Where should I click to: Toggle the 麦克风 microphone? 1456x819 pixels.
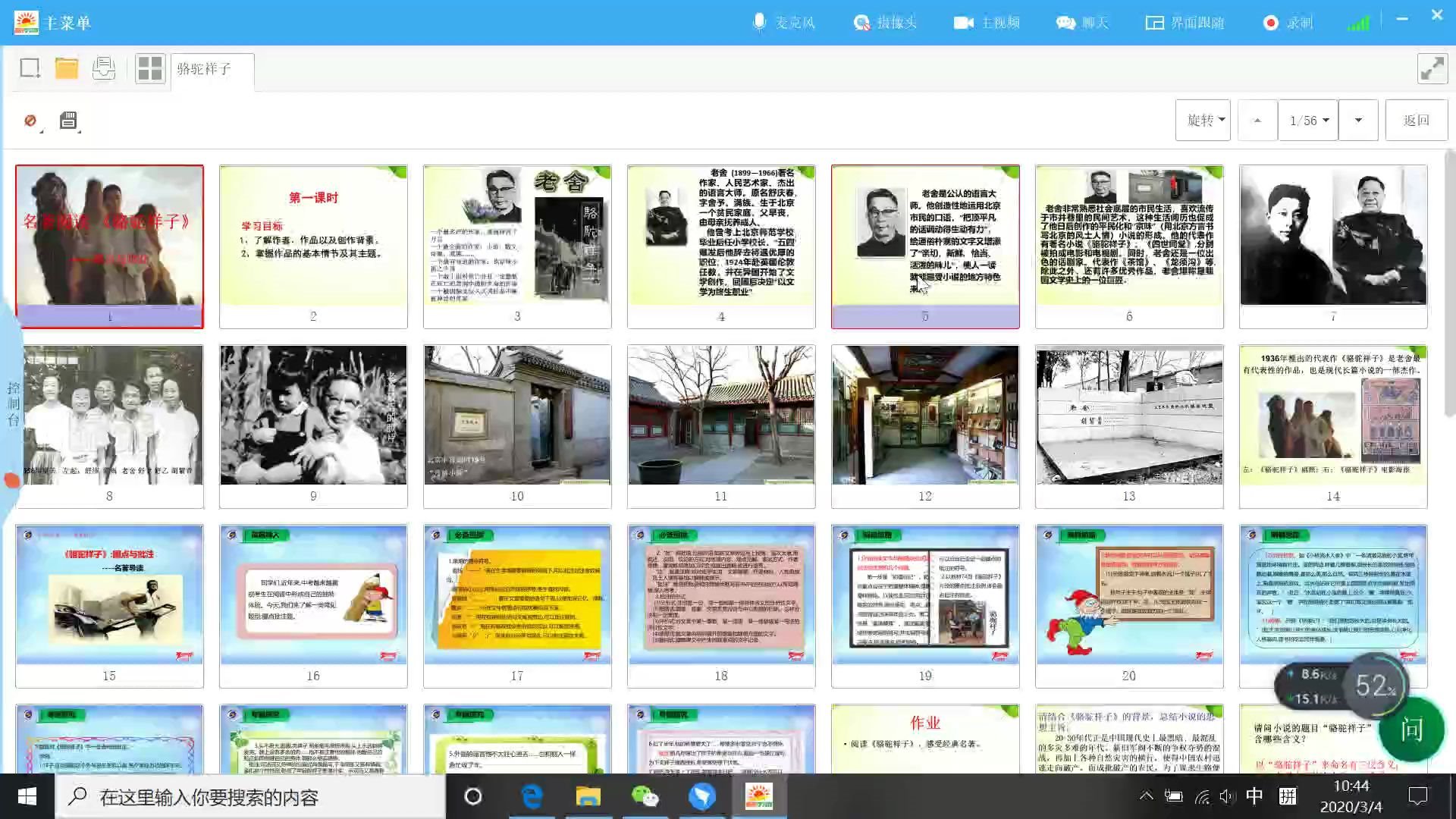coord(783,23)
